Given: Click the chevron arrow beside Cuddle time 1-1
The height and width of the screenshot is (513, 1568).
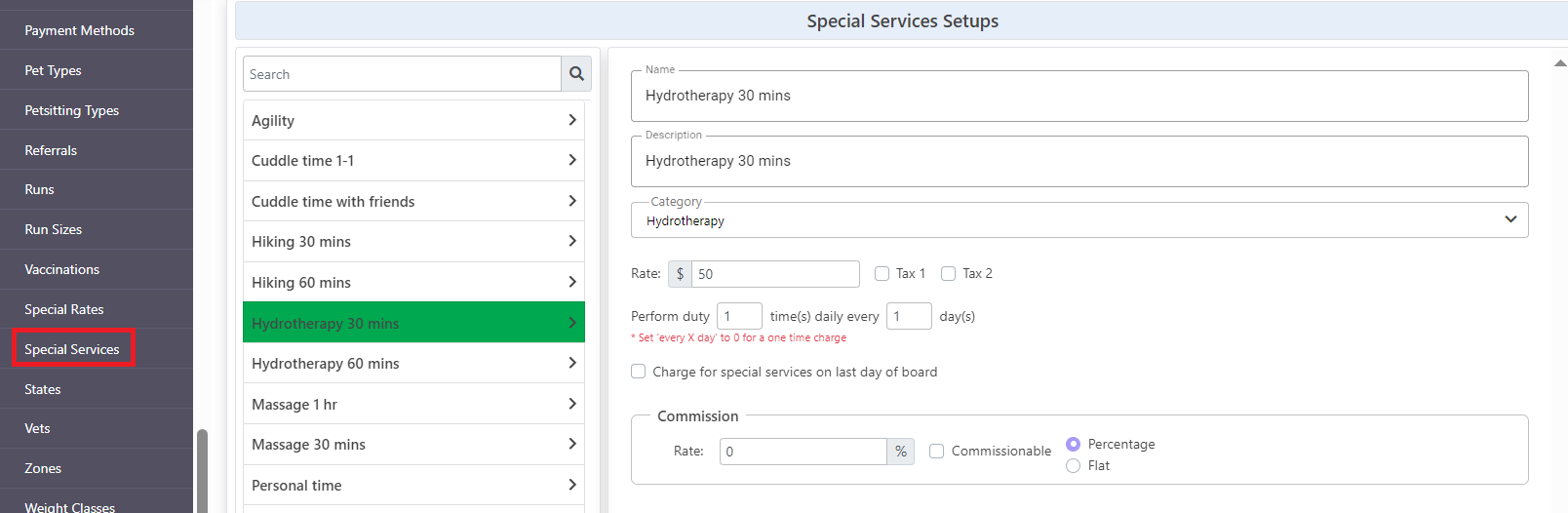Looking at the screenshot, I should click(x=571, y=160).
